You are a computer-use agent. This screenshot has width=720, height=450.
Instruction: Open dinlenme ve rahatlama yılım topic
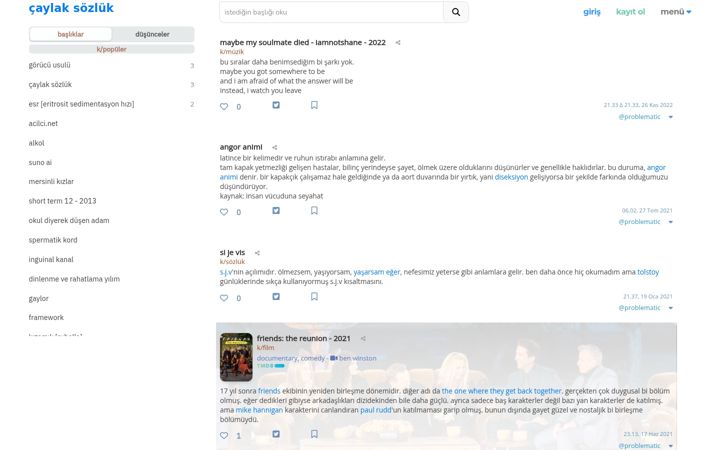click(x=74, y=279)
